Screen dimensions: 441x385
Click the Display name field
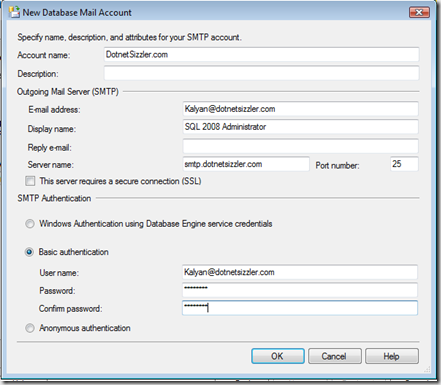(300, 127)
